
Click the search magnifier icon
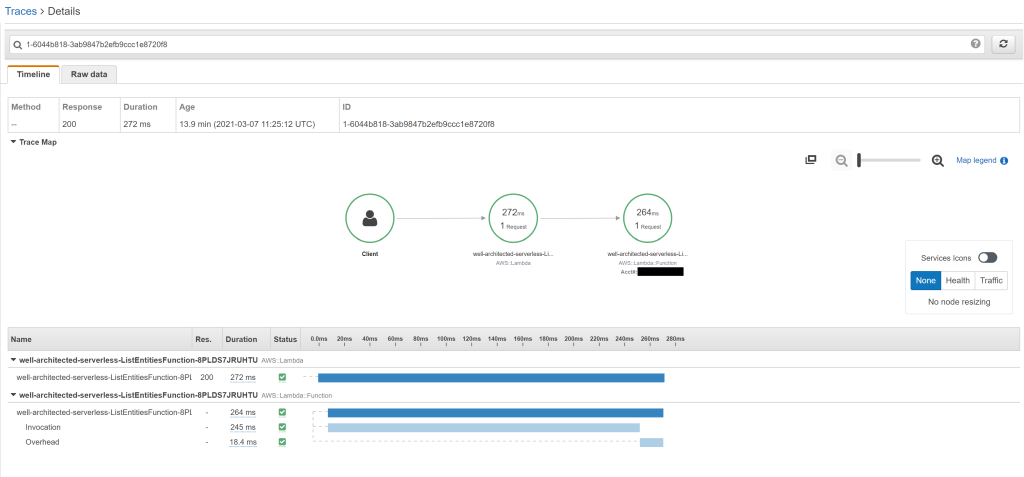point(18,44)
